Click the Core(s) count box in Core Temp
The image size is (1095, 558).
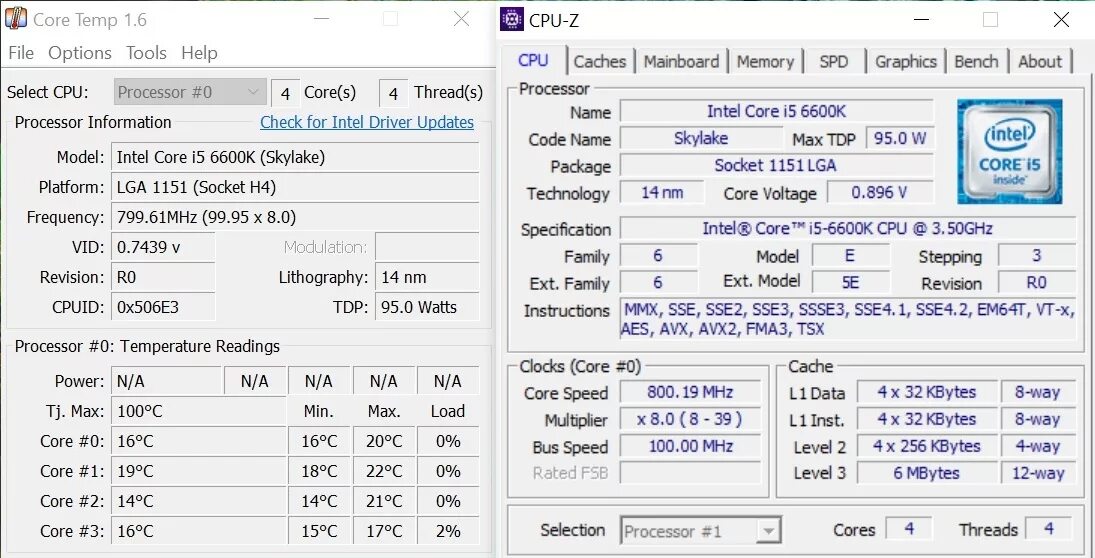[285, 93]
